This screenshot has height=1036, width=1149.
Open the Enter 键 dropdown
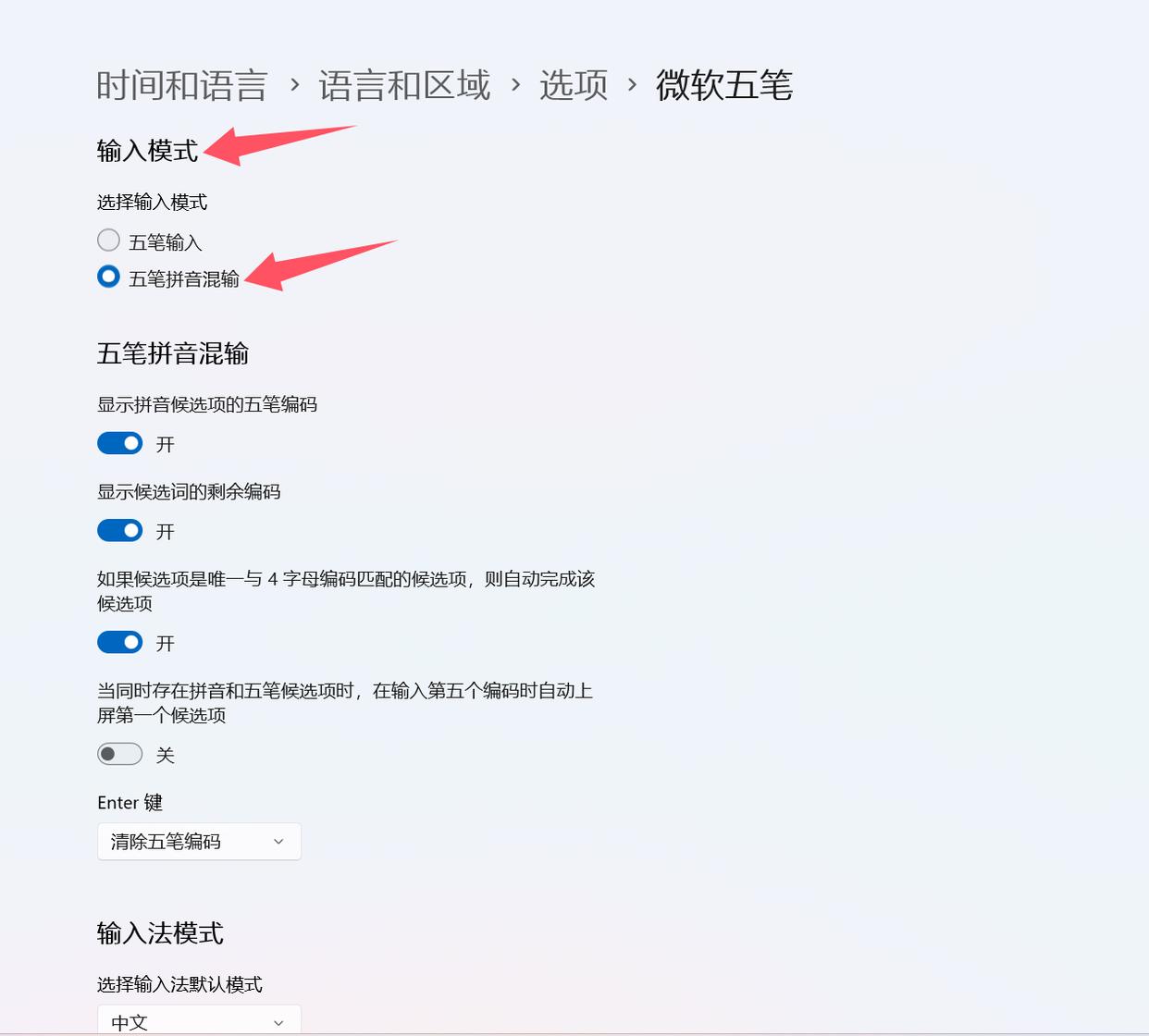199,842
